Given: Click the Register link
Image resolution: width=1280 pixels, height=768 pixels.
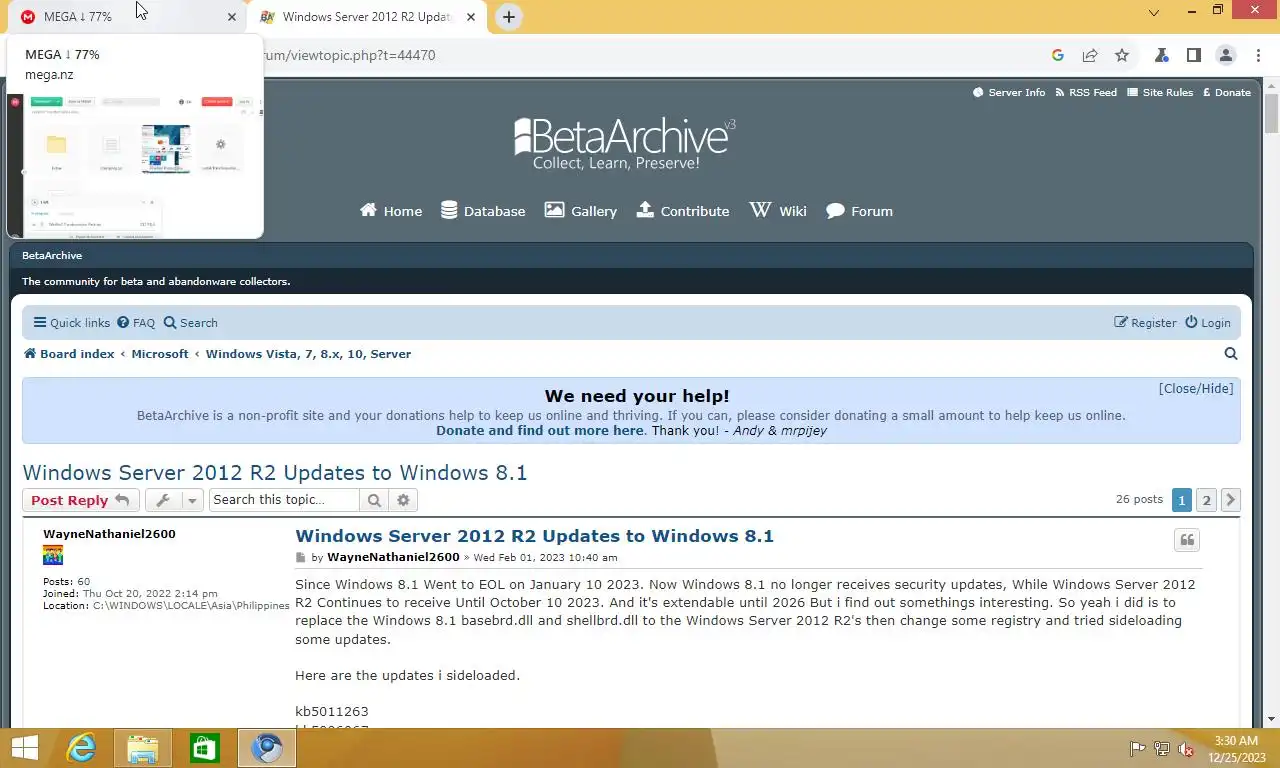Looking at the screenshot, I should tap(1146, 323).
